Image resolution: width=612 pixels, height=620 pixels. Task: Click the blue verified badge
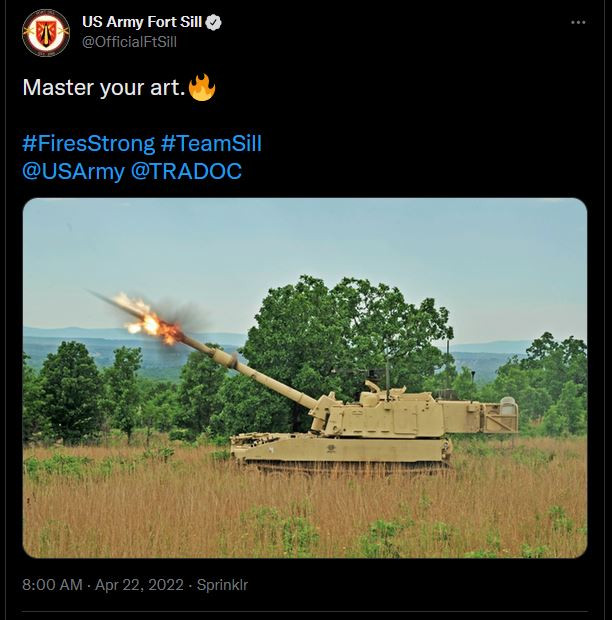click(214, 23)
